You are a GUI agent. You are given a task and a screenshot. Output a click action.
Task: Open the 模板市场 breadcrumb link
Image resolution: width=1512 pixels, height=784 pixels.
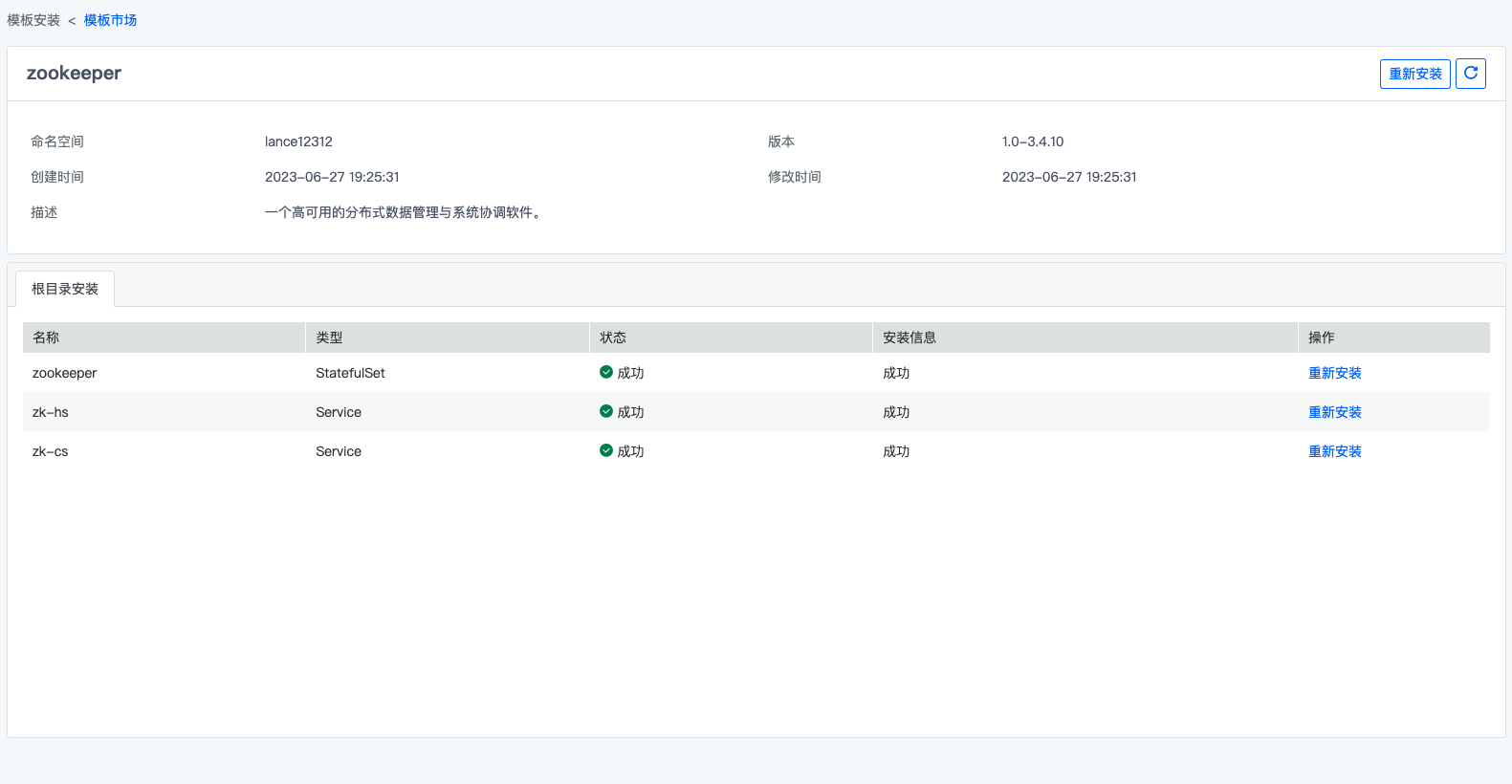pos(110,20)
